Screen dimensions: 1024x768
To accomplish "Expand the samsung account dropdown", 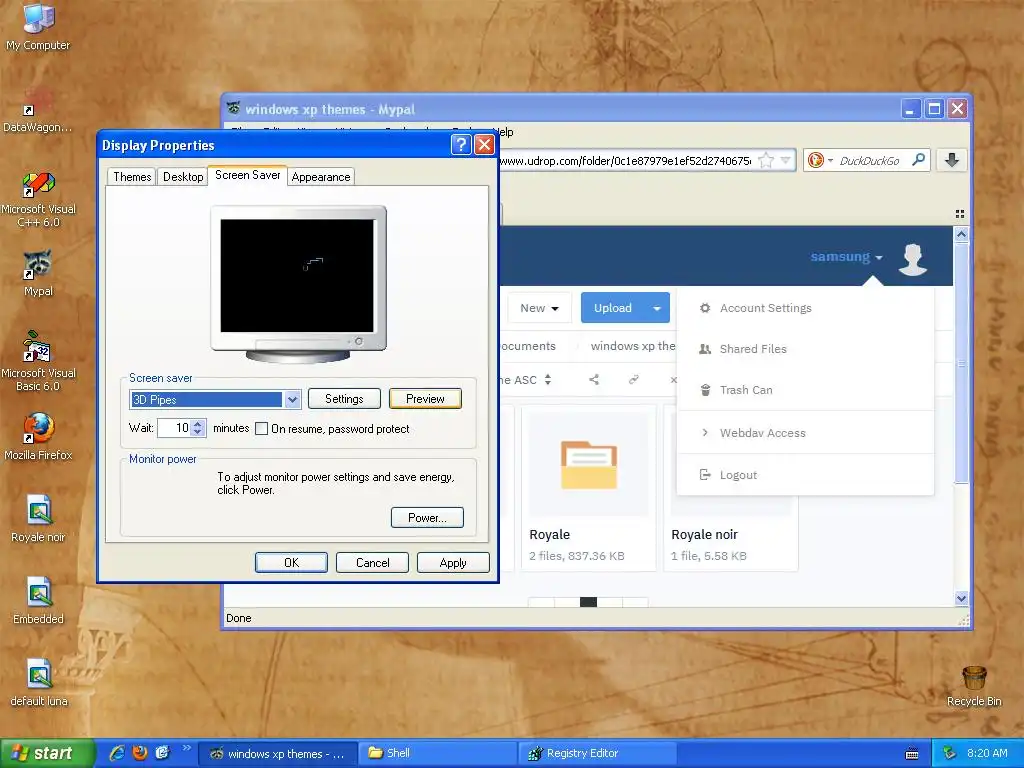I will 846,257.
